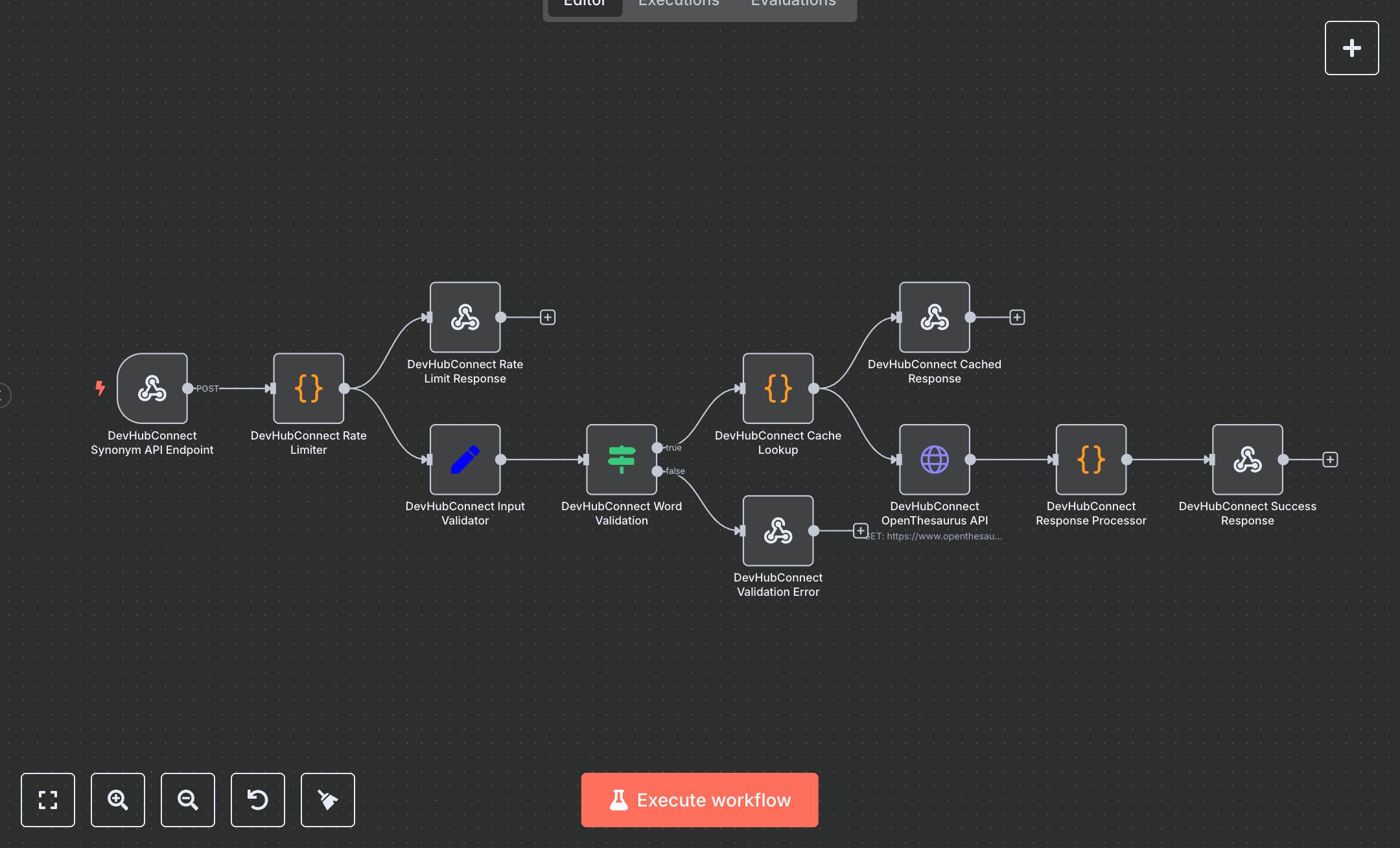1400x848 pixels.
Task: Click the webhook Synonym API Endpoint node
Action: click(x=152, y=388)
